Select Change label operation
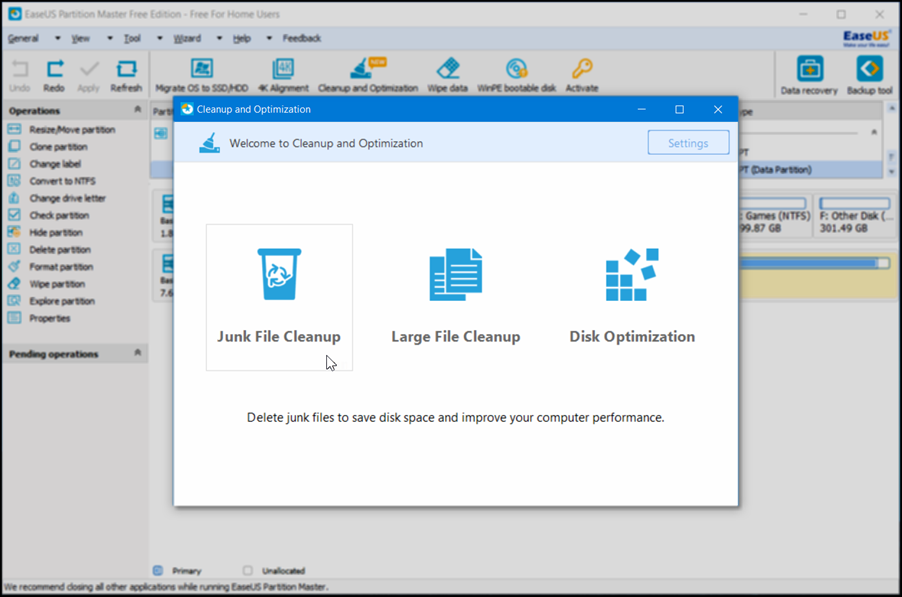The height and width of the screenshot is (597, 902). tap(55, 164)
